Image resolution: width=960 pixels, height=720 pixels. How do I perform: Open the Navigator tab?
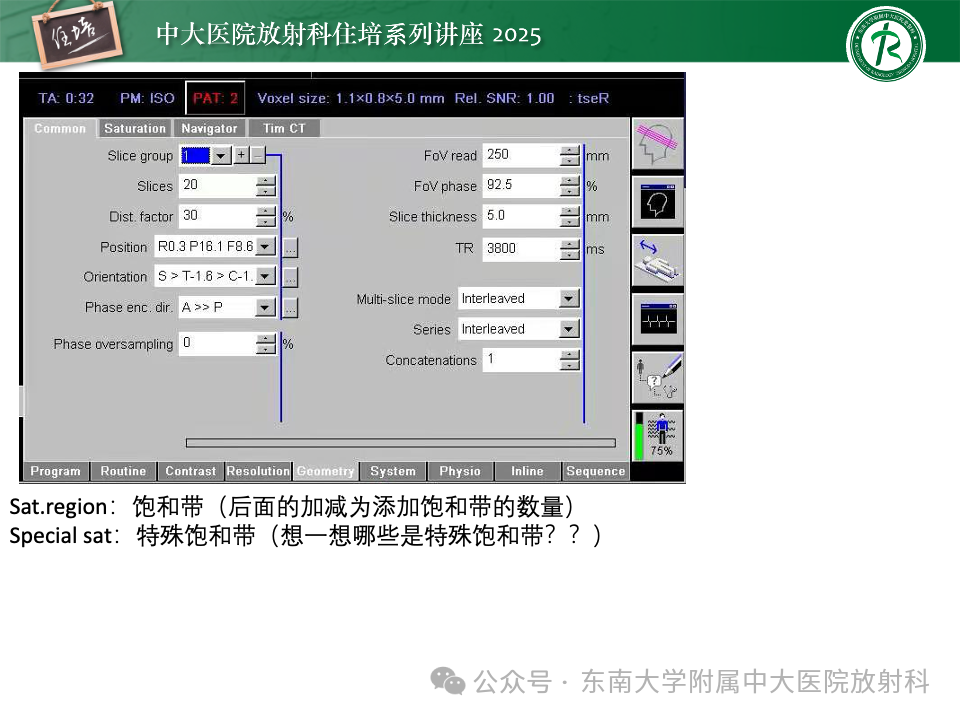(x=209, y=129)
